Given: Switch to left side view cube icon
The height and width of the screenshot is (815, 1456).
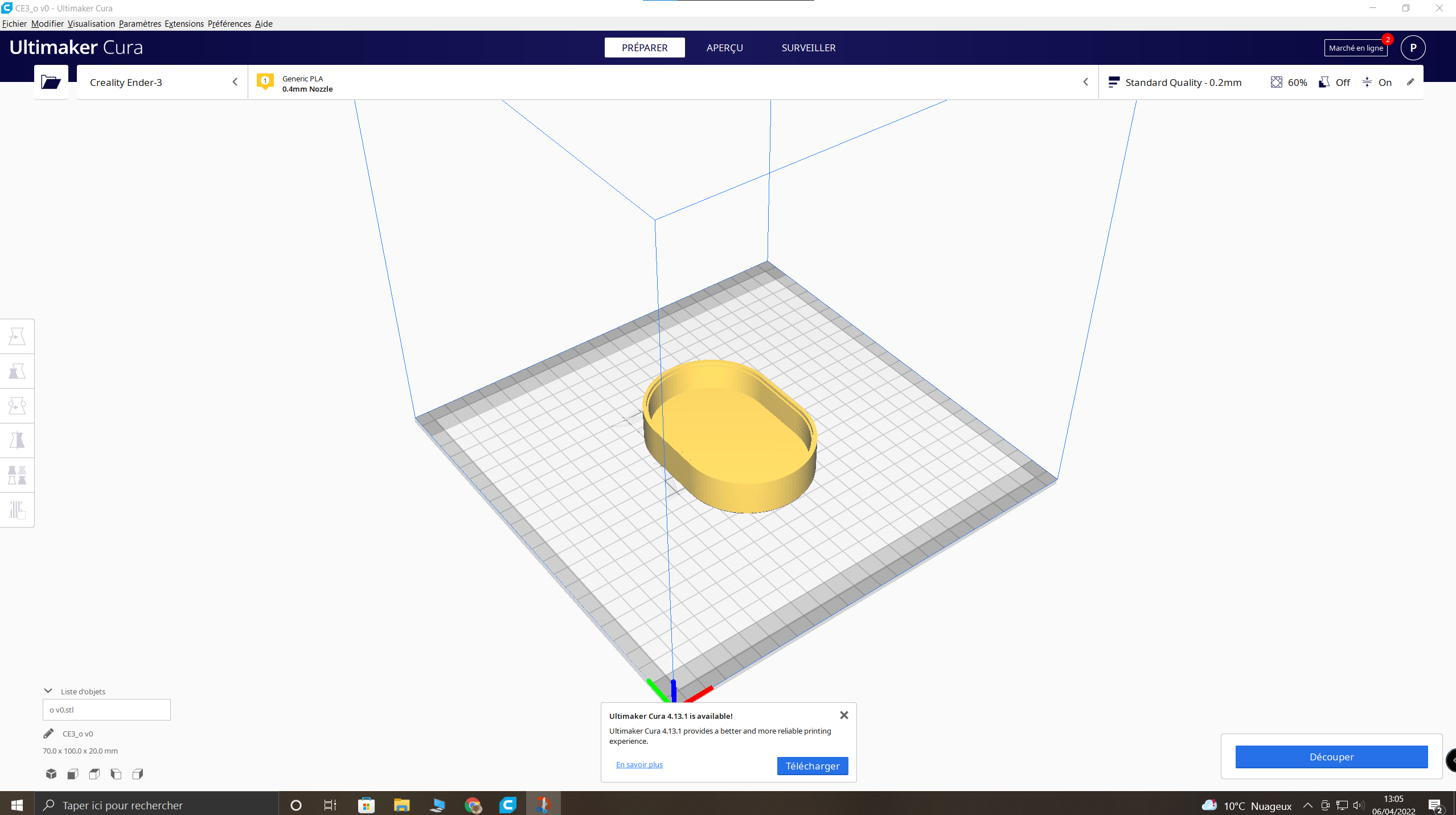Looking at the screenshot, I should coord(116,773).
